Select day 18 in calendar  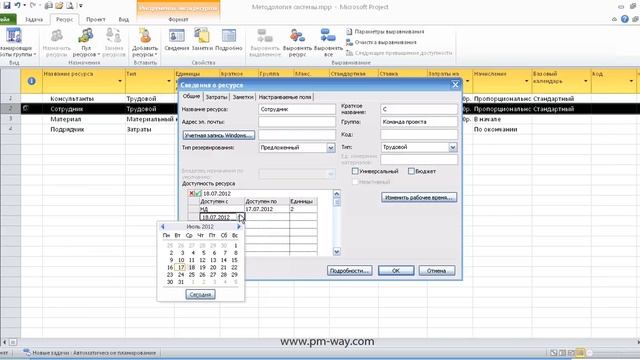[x=192, y=267]
